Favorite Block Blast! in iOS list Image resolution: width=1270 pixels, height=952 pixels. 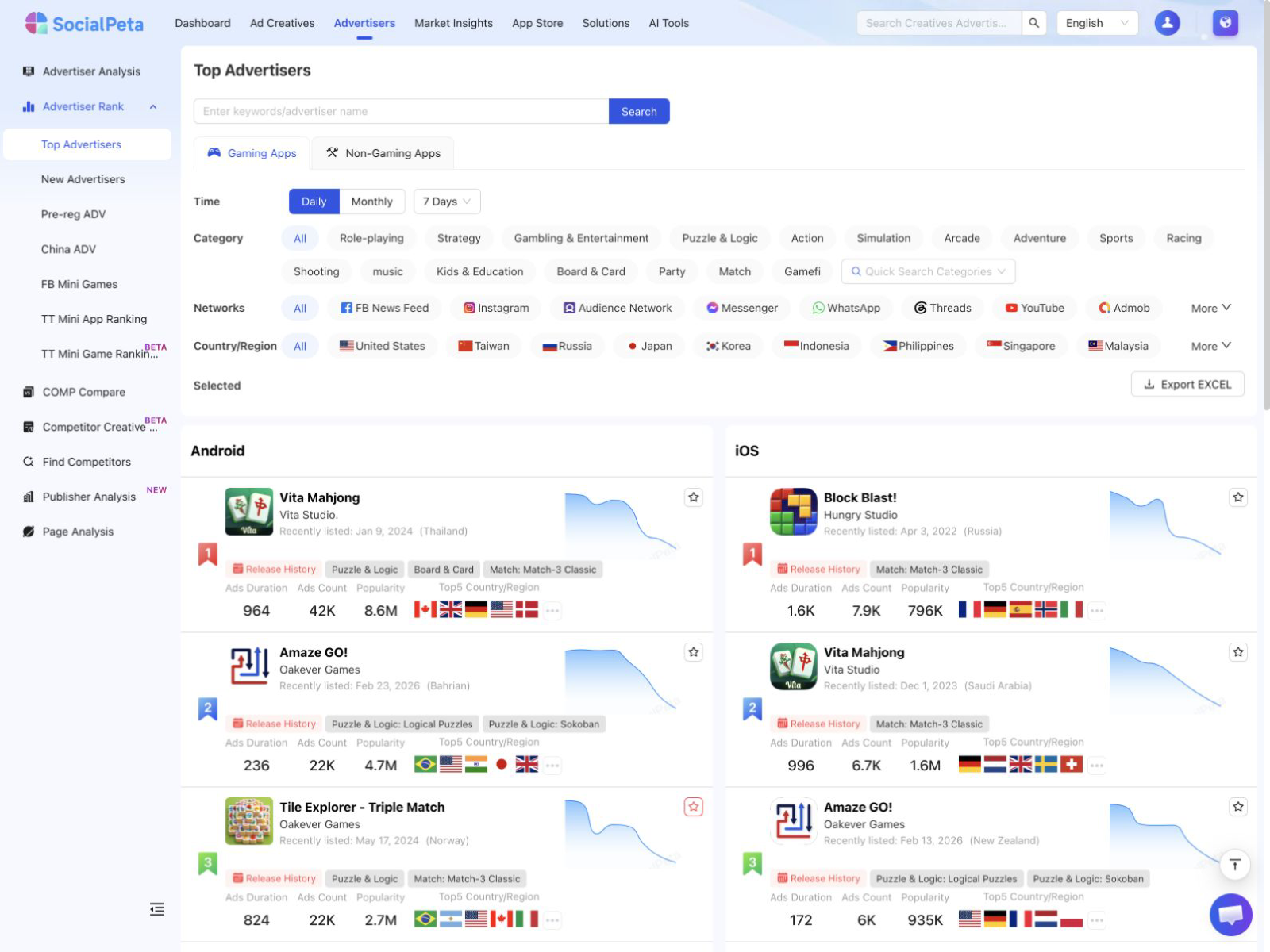(x=1238, y=497)
